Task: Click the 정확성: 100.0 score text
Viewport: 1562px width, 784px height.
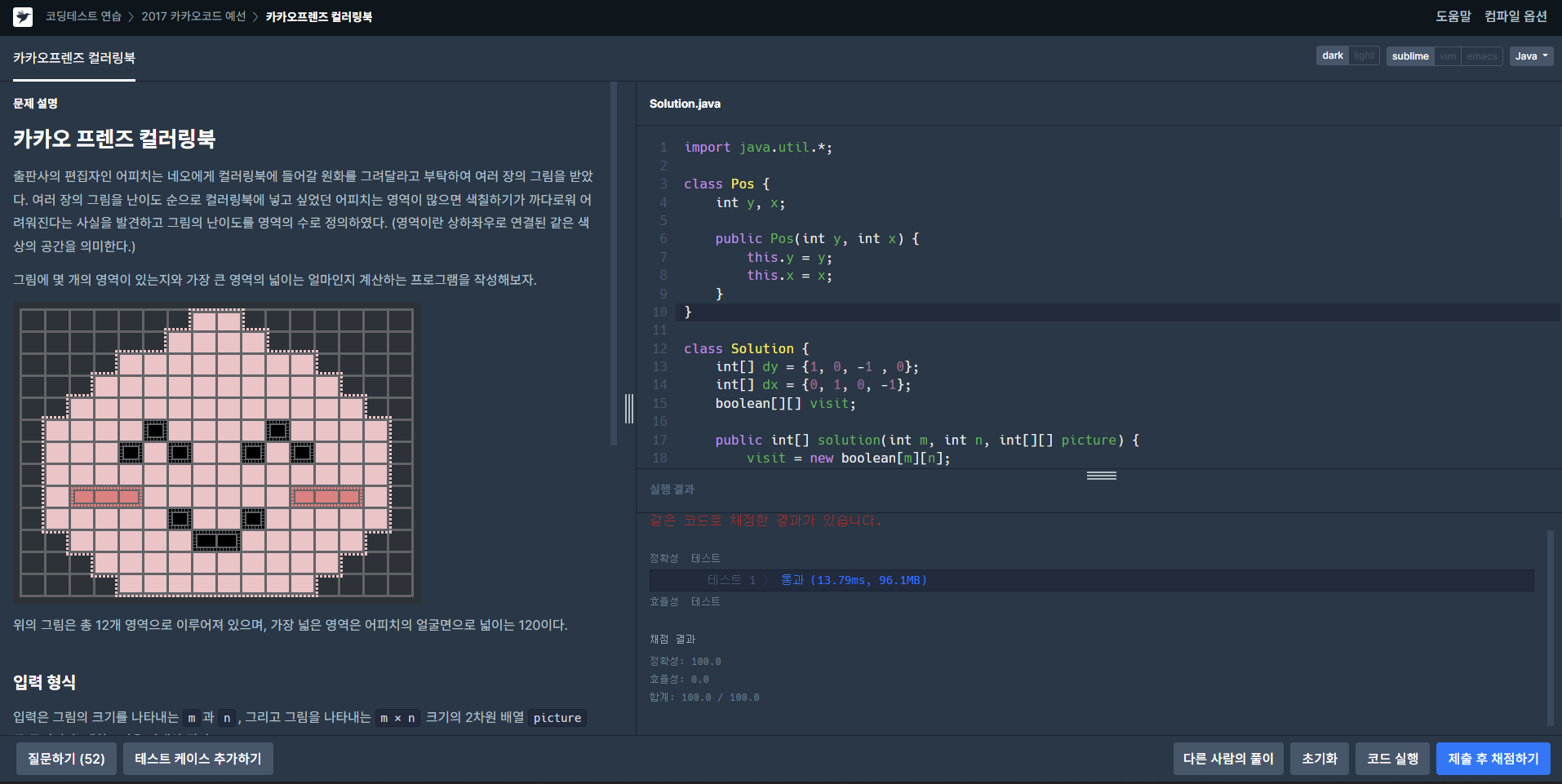Action: (x=685, y=662)
